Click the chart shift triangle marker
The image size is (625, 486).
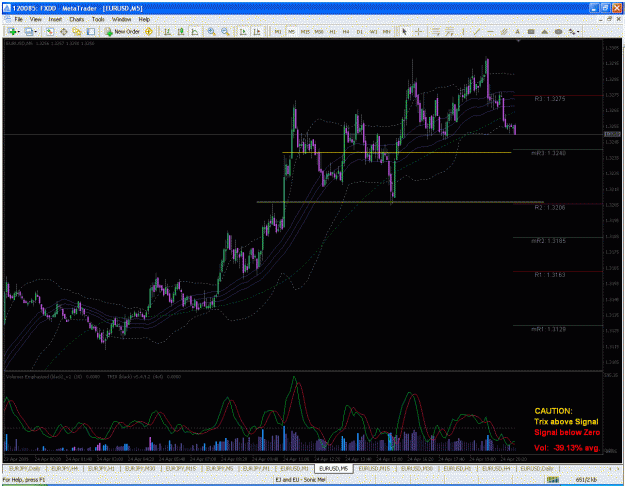pyautogui.click(x=518, y=41)
